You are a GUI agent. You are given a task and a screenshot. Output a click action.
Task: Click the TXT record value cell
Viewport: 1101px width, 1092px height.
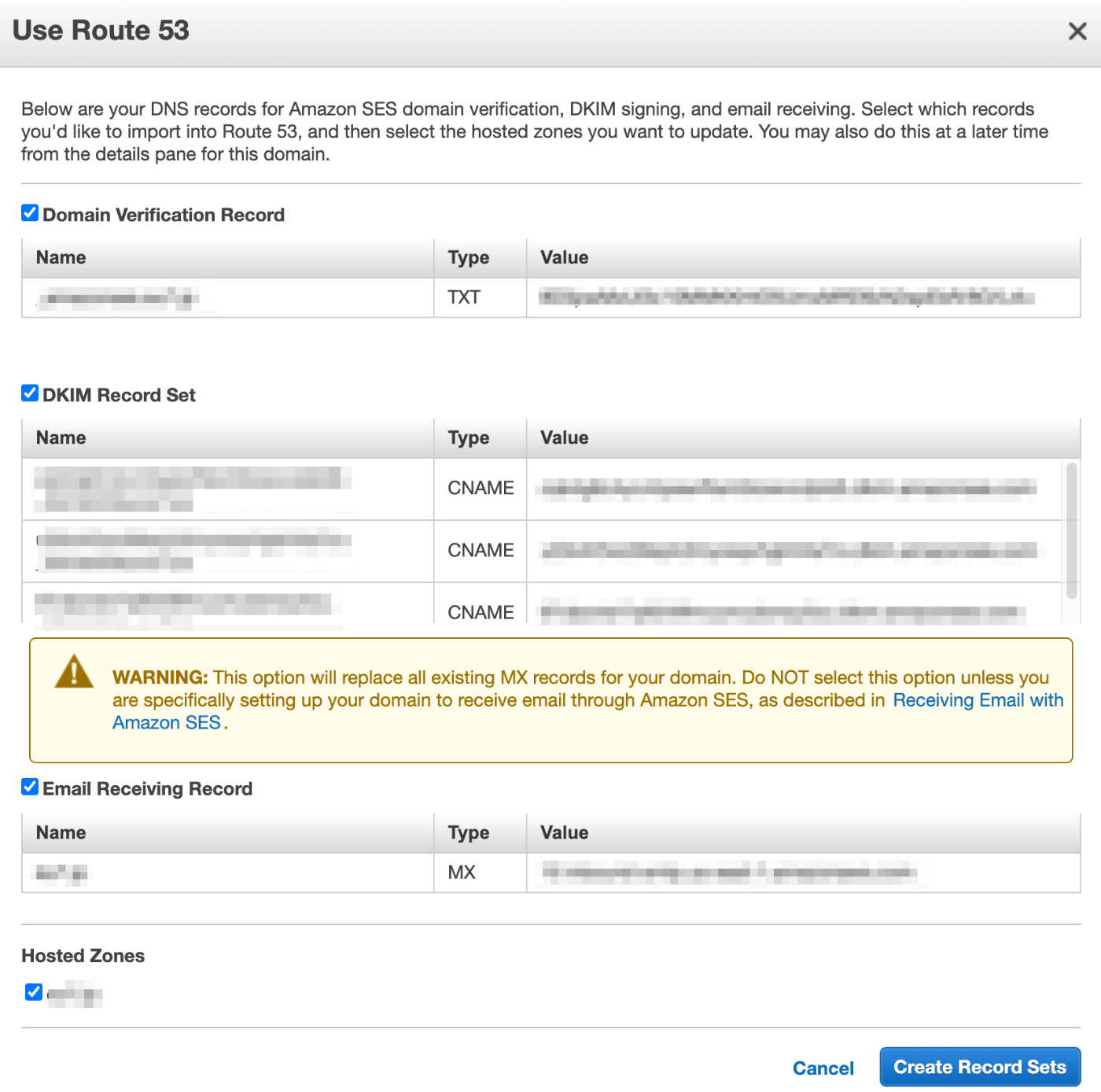click(x=803, y=297)
